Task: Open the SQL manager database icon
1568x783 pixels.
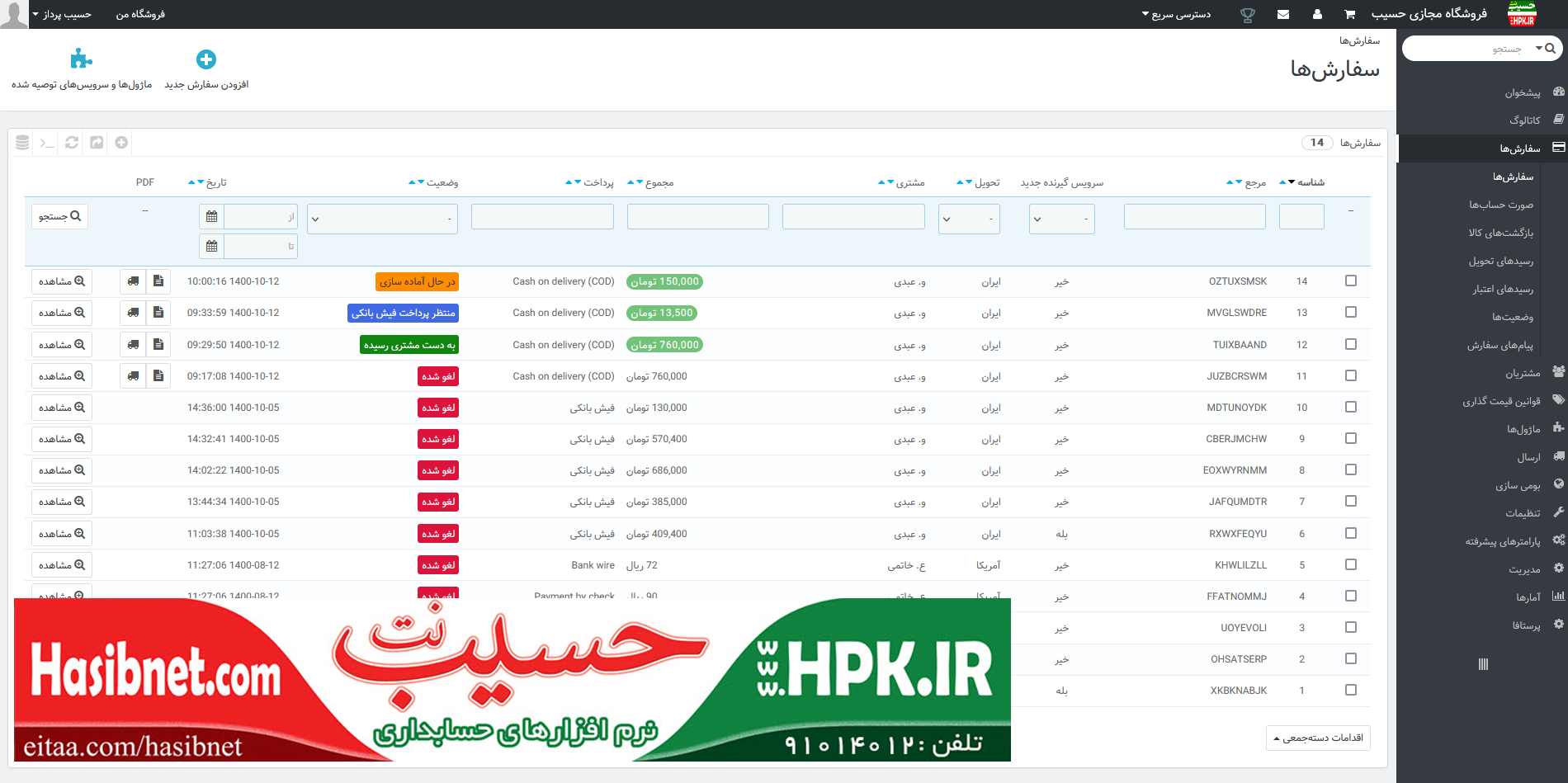Action: (22, 143)
